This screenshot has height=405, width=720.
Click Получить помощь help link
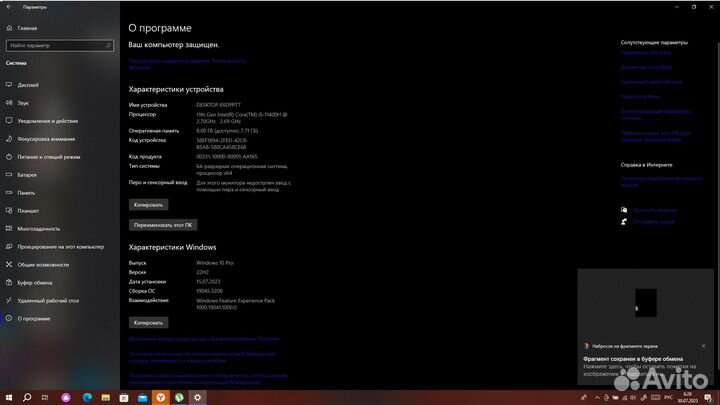coord(655,210)
